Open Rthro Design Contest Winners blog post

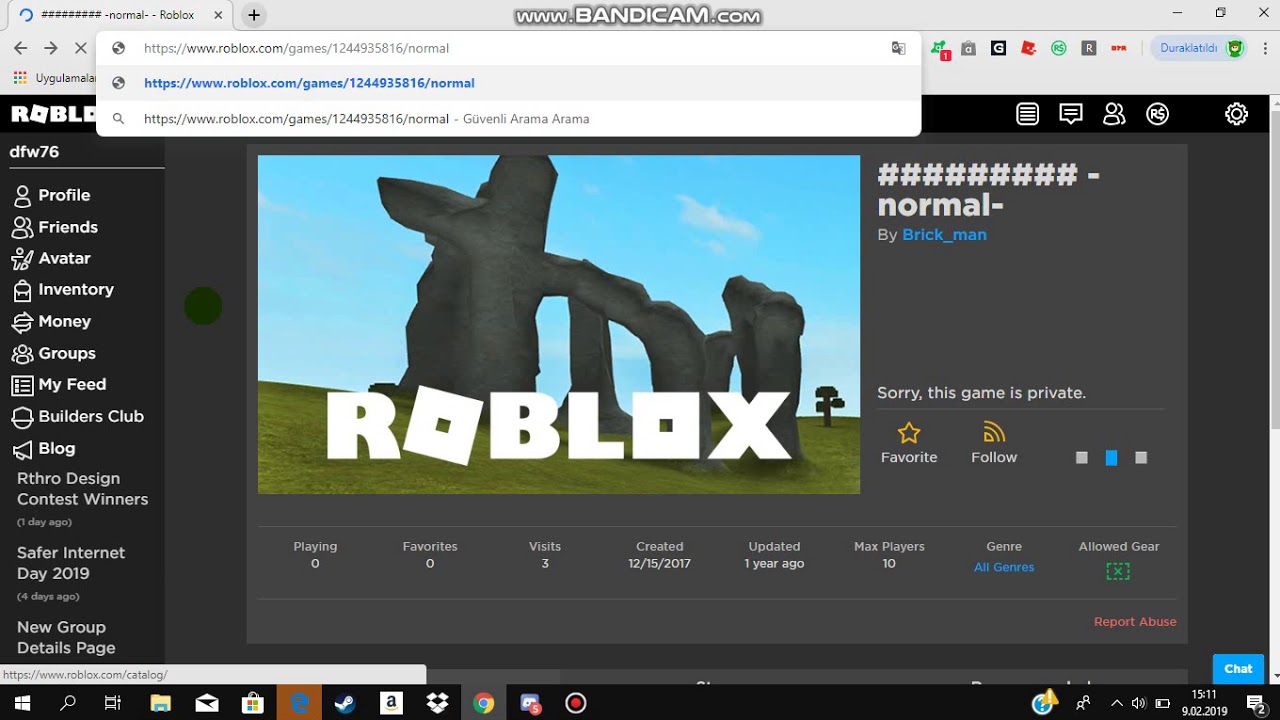click(82, 489)
